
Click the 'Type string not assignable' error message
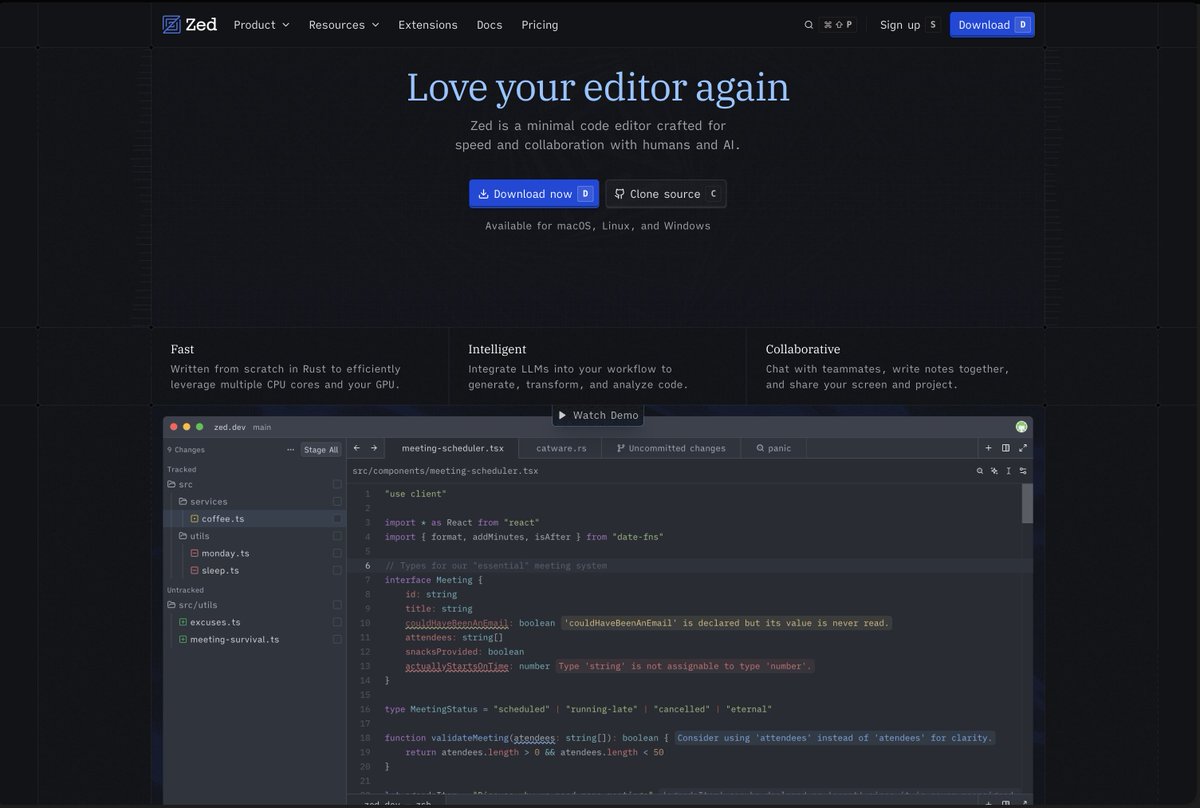(x=685, y=666)
